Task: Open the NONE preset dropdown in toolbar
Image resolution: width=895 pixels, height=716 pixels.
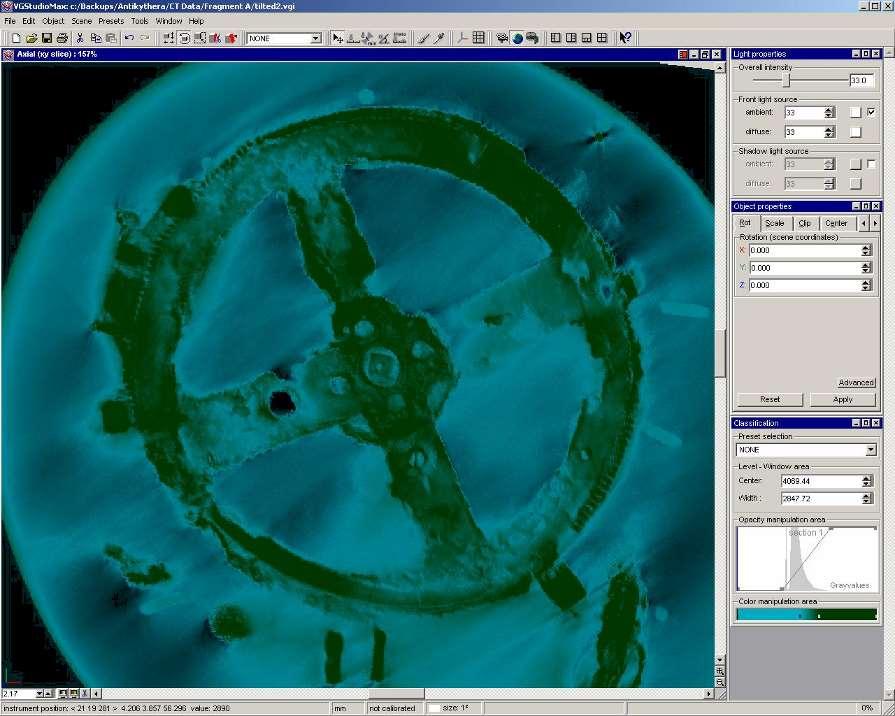Action: tap(316, 38)
